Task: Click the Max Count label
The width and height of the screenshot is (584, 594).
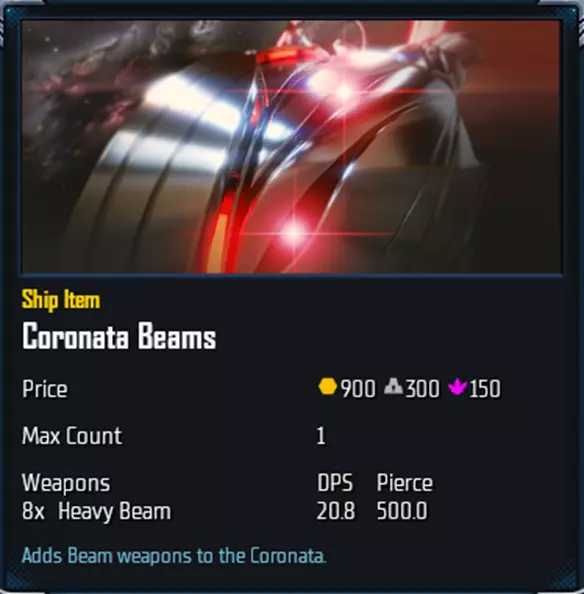Action: click(72, 436)
